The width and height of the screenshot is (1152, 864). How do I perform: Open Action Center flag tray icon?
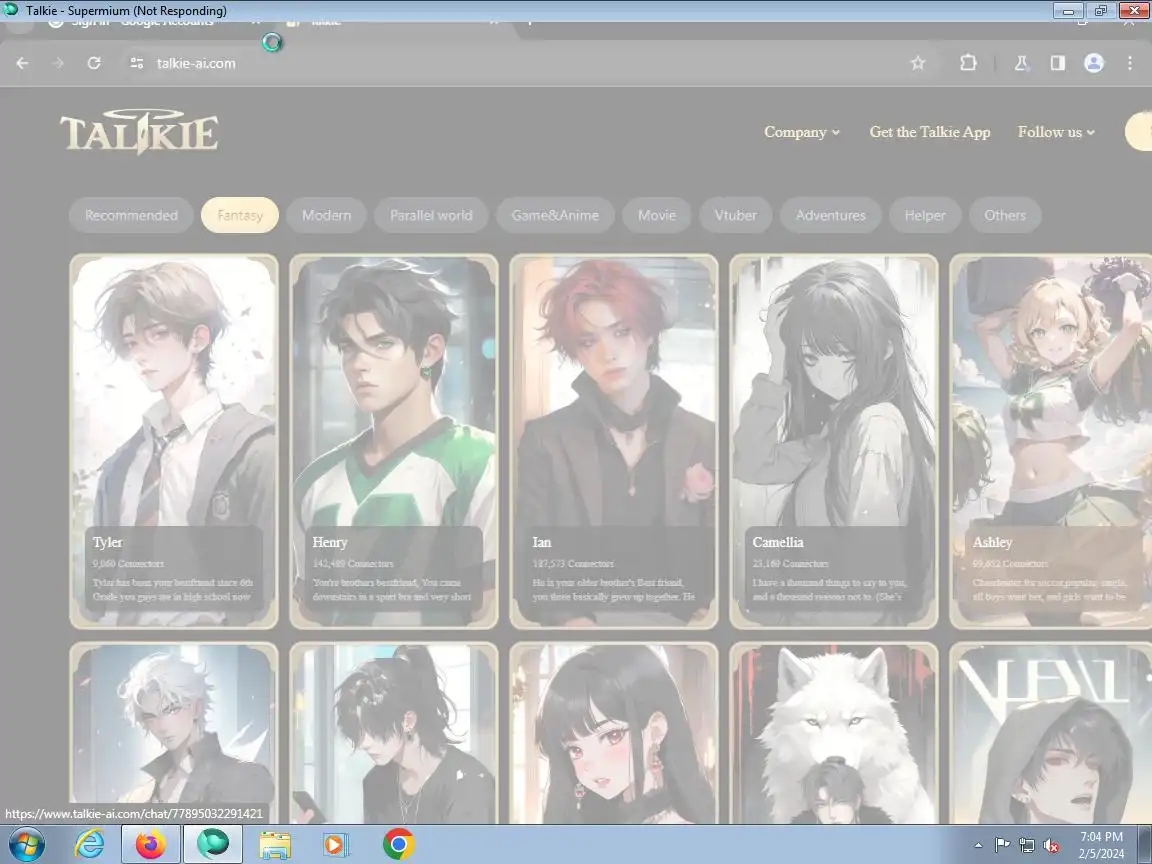pyautogui.click(x=1002, y=846)
